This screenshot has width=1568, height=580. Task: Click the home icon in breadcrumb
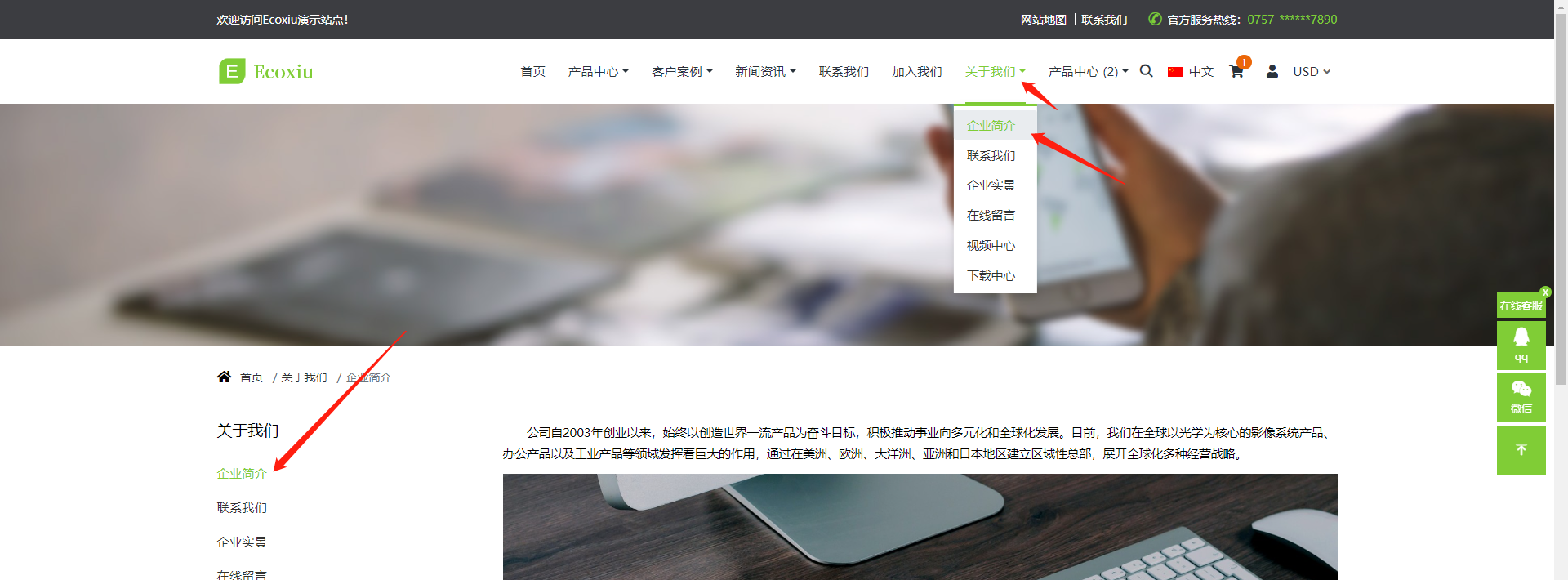(224, 377)
